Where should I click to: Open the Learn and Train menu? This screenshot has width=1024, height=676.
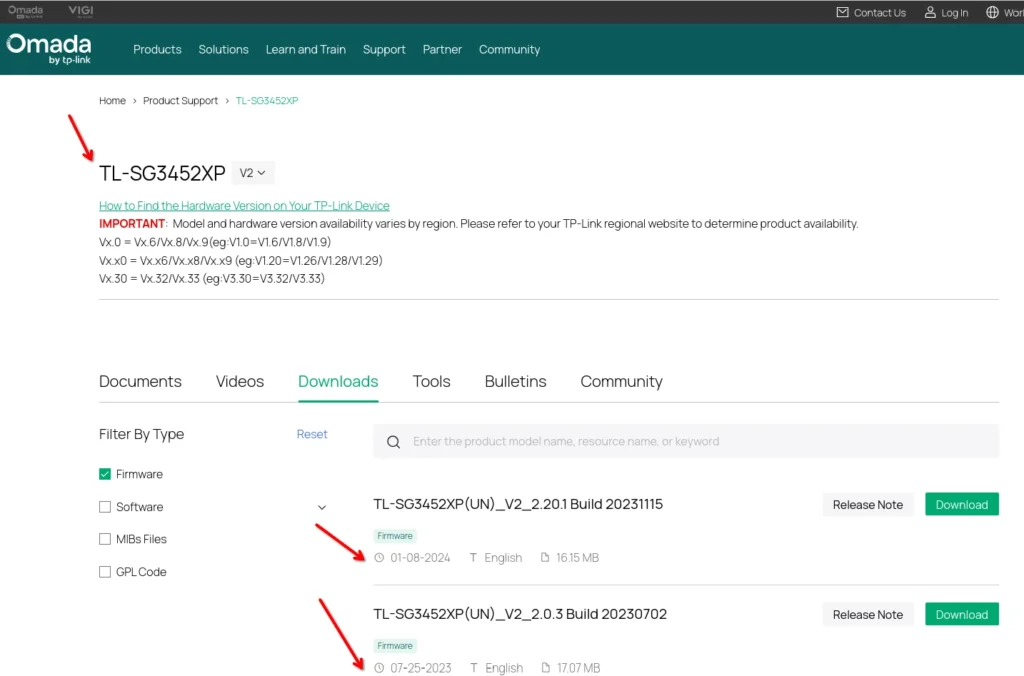(306, 50)
